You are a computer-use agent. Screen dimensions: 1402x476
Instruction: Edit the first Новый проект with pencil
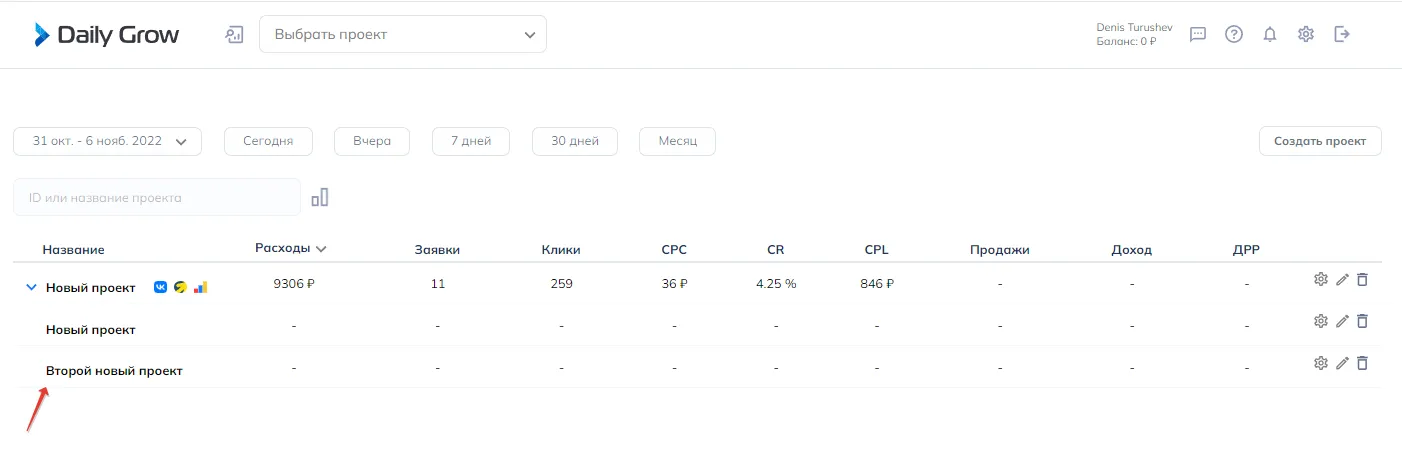click(1342, 280)
